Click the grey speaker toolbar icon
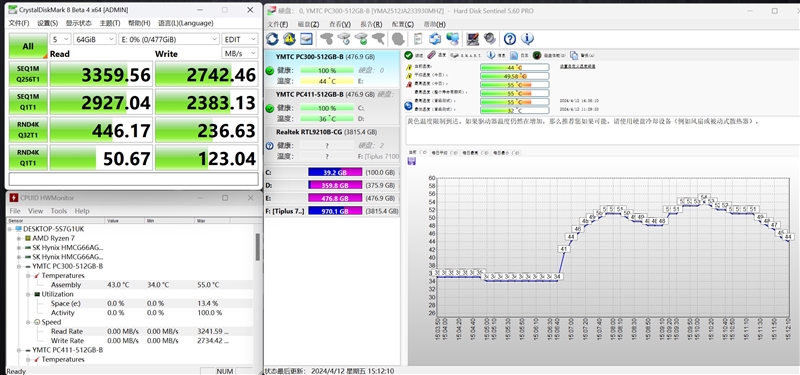This screenshot has width=800, height=375. click(490, 39)
